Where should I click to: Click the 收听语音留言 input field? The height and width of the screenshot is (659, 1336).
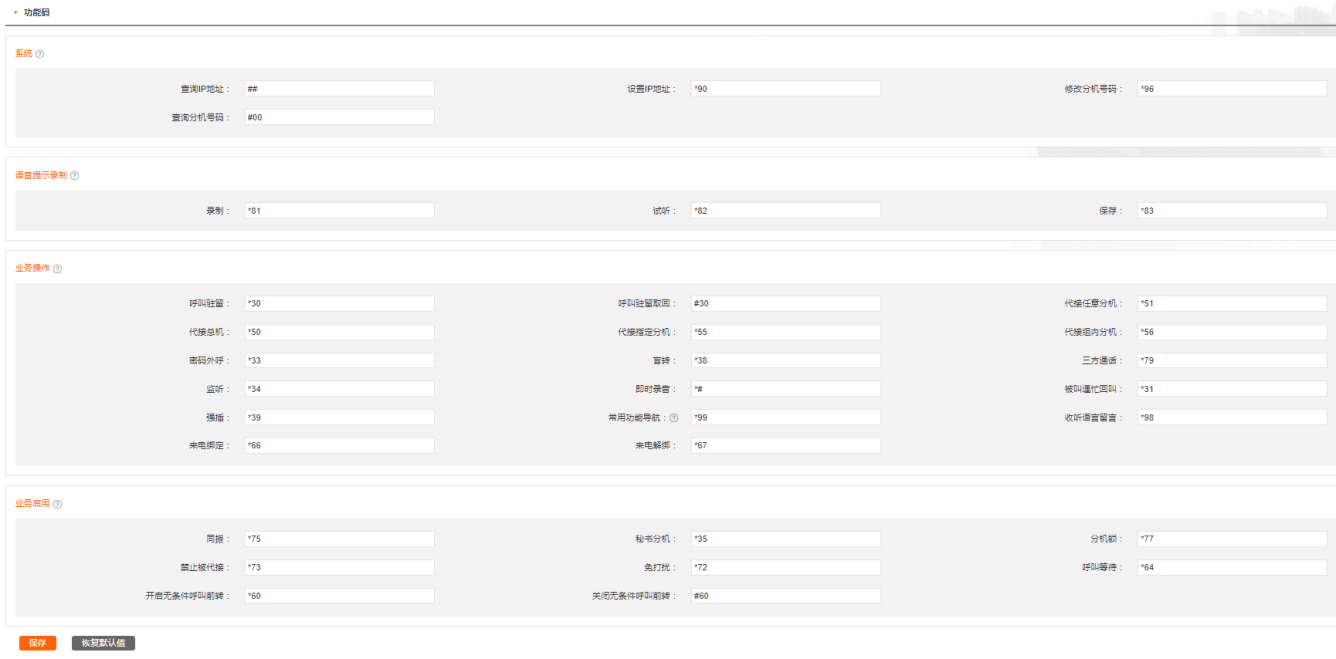[1231, 418]
